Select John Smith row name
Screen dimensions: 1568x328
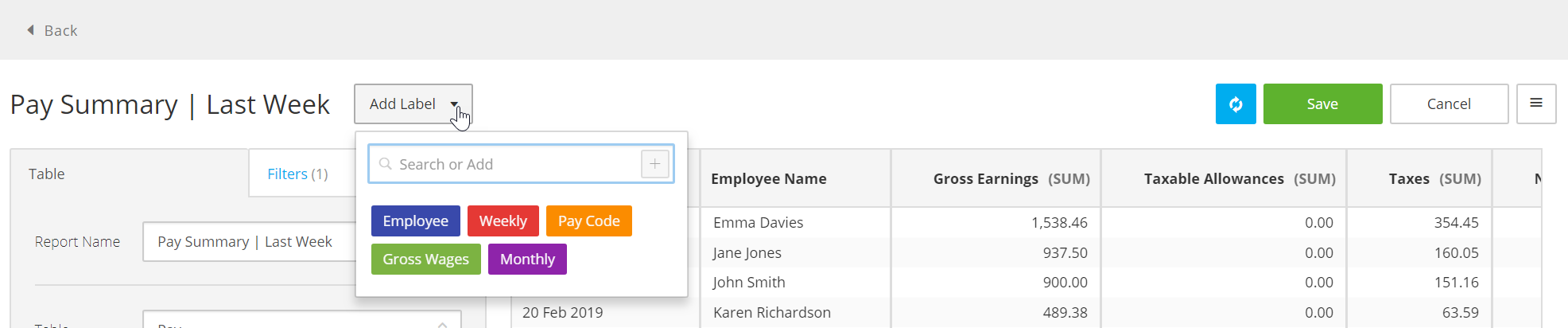click(x=748, y=283)
